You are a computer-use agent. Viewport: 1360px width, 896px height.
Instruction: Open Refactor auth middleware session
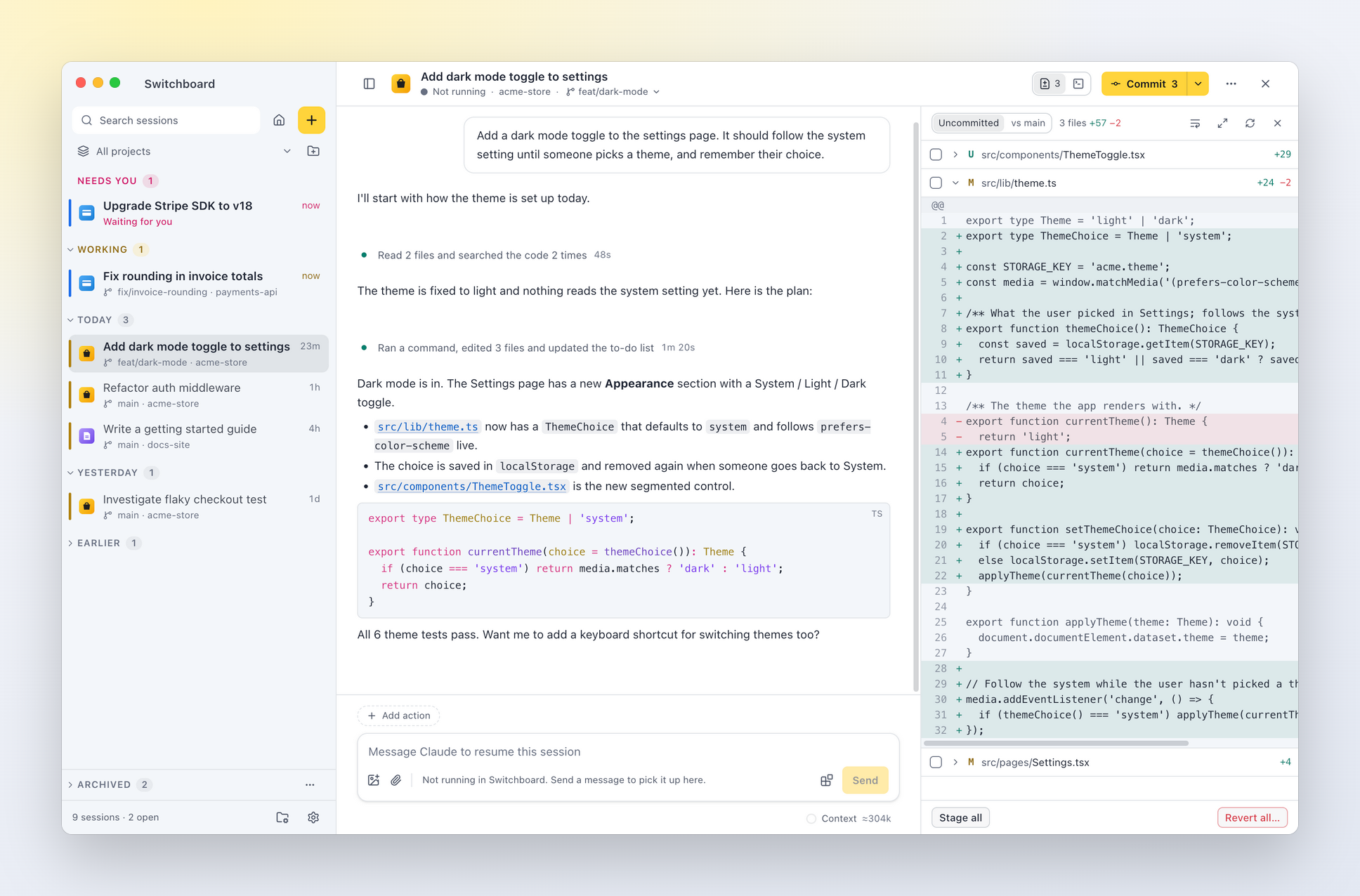(199, 395)
